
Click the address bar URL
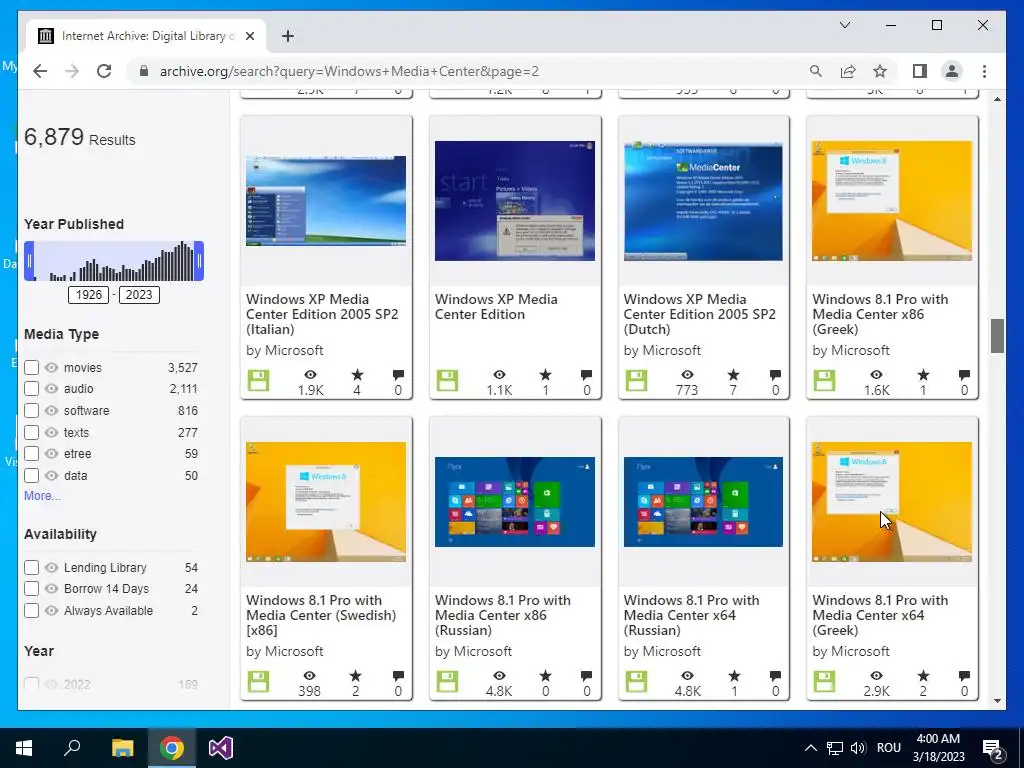pyautogui.click(x=349, y=71)
